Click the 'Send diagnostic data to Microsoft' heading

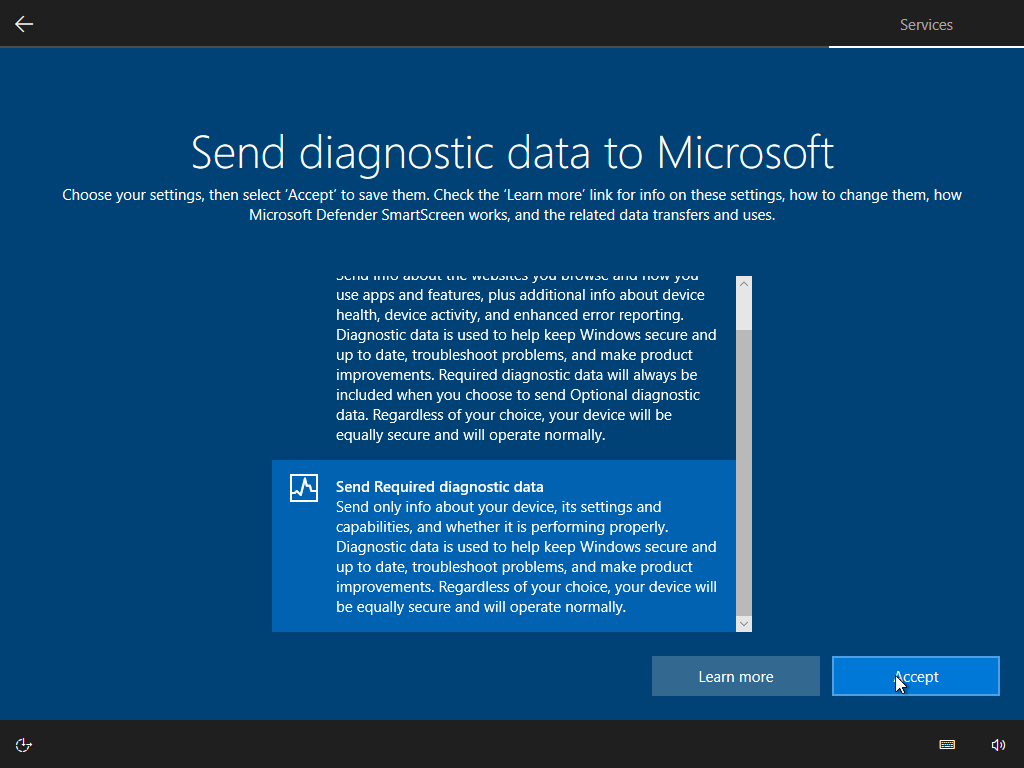coord(512,152)
